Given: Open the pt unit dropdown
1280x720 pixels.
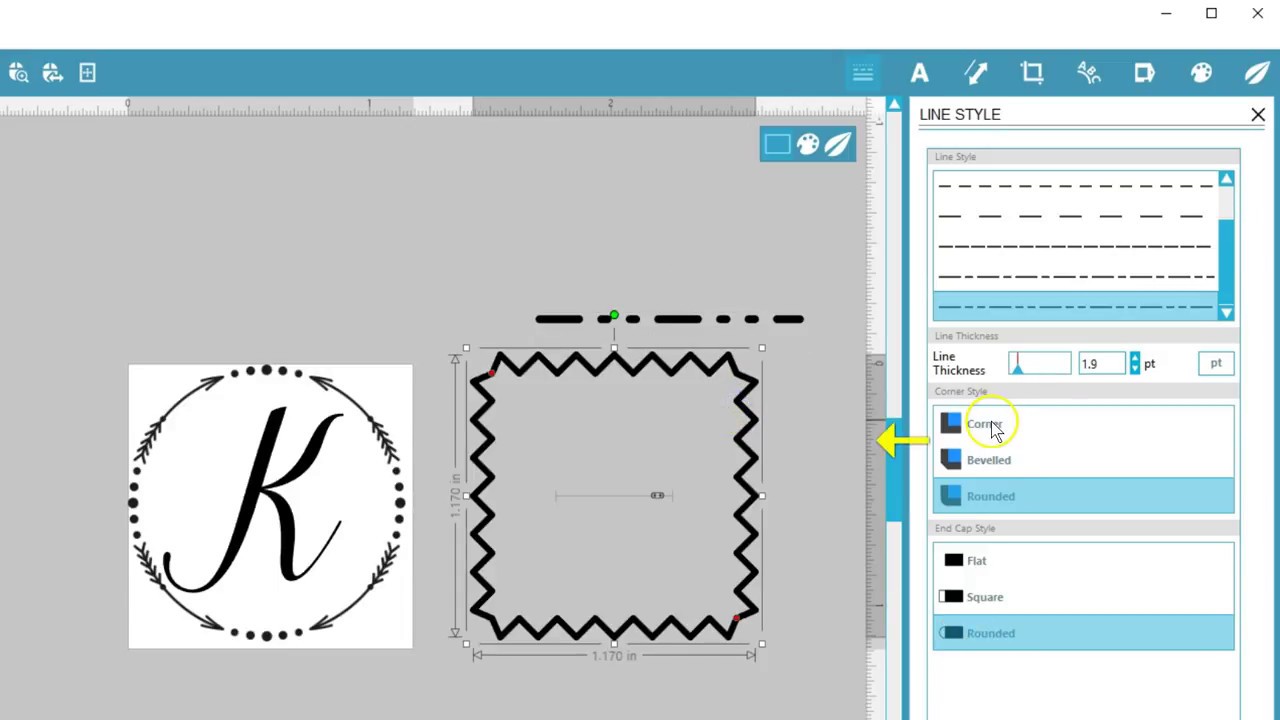Looking at the screenshot, I should point(1216,363).
